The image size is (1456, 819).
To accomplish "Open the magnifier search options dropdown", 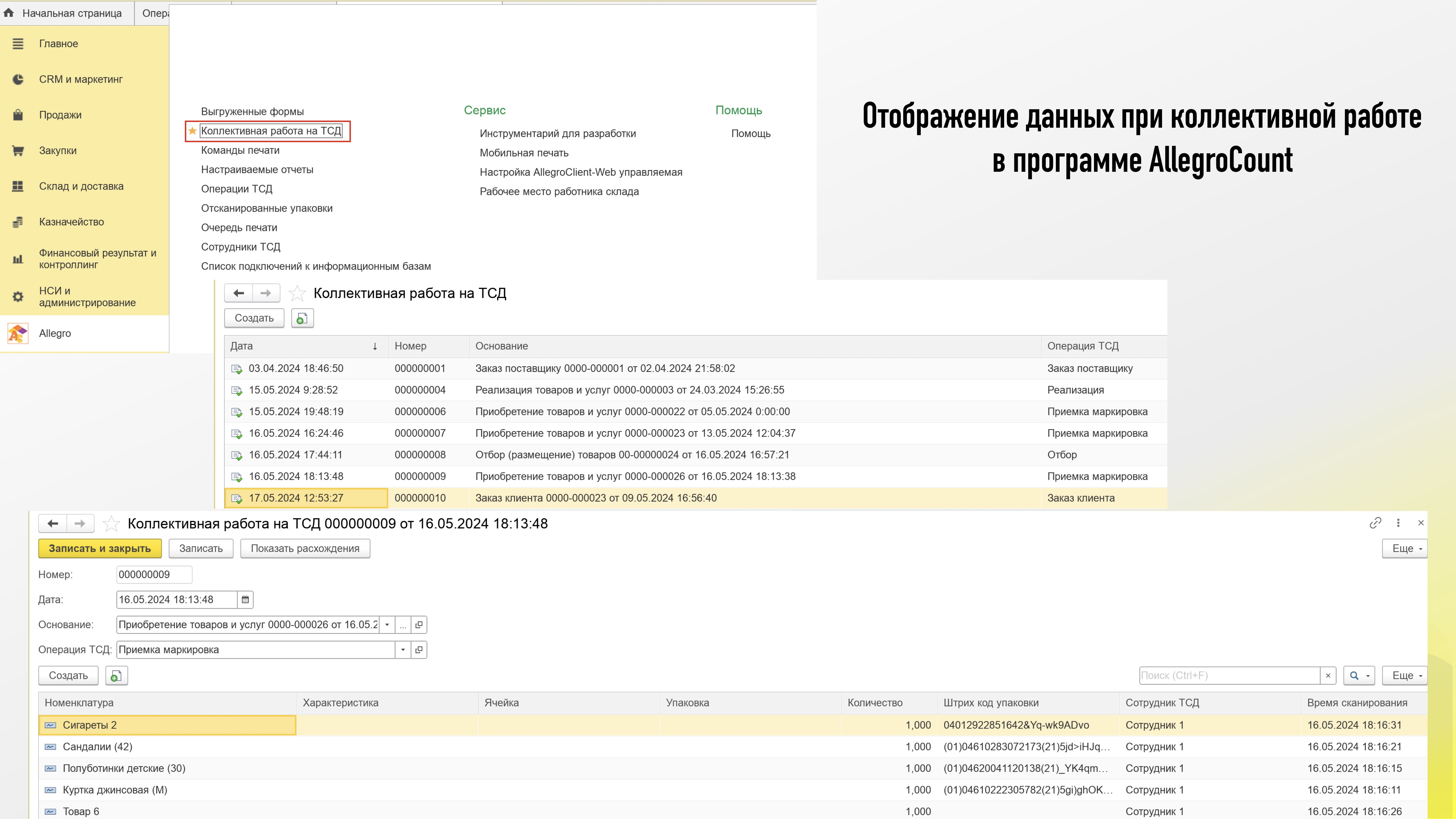I will [1359, 675].
